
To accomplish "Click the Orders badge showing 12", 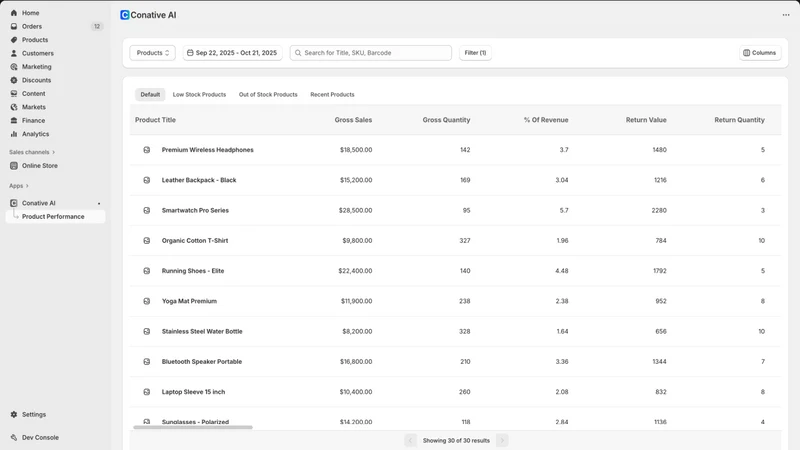I will pyautogui.click(x=96, y=27).
